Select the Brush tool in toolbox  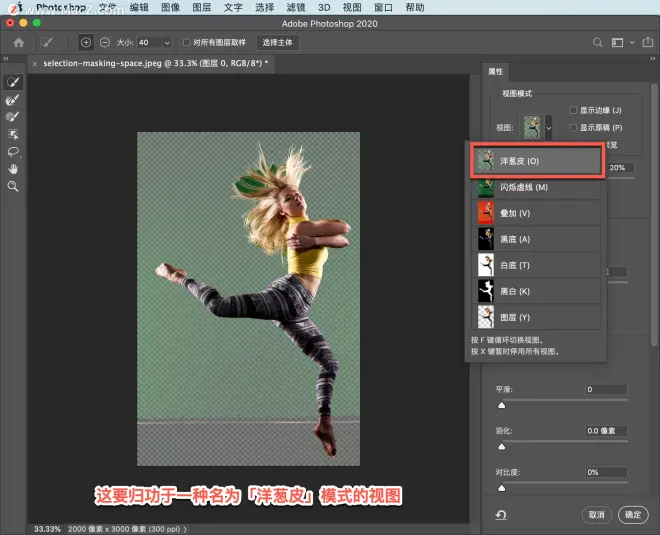[x=13, y=117]
